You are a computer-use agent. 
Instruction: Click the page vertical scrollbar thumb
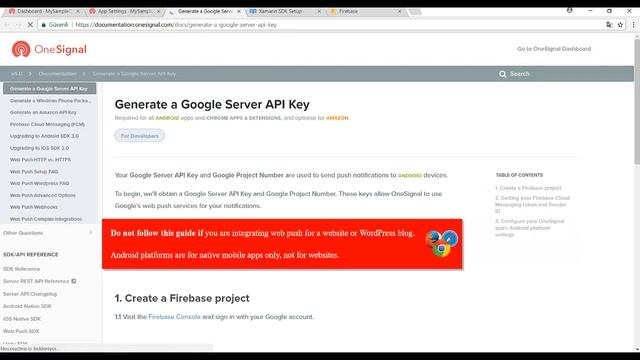coord(637,102)
